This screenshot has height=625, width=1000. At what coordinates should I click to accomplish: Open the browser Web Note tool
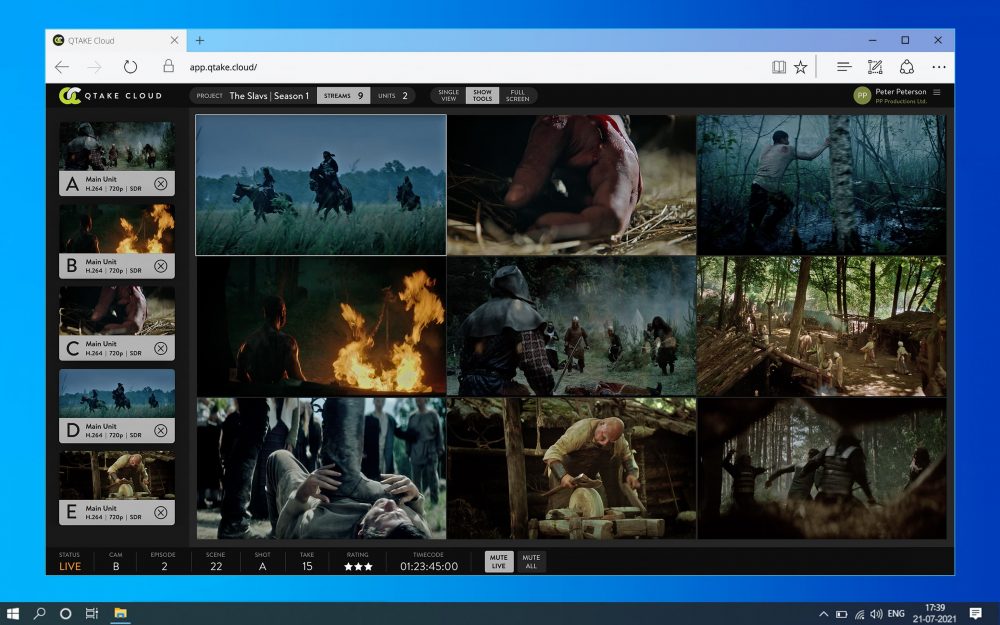[x=875, y=67]
